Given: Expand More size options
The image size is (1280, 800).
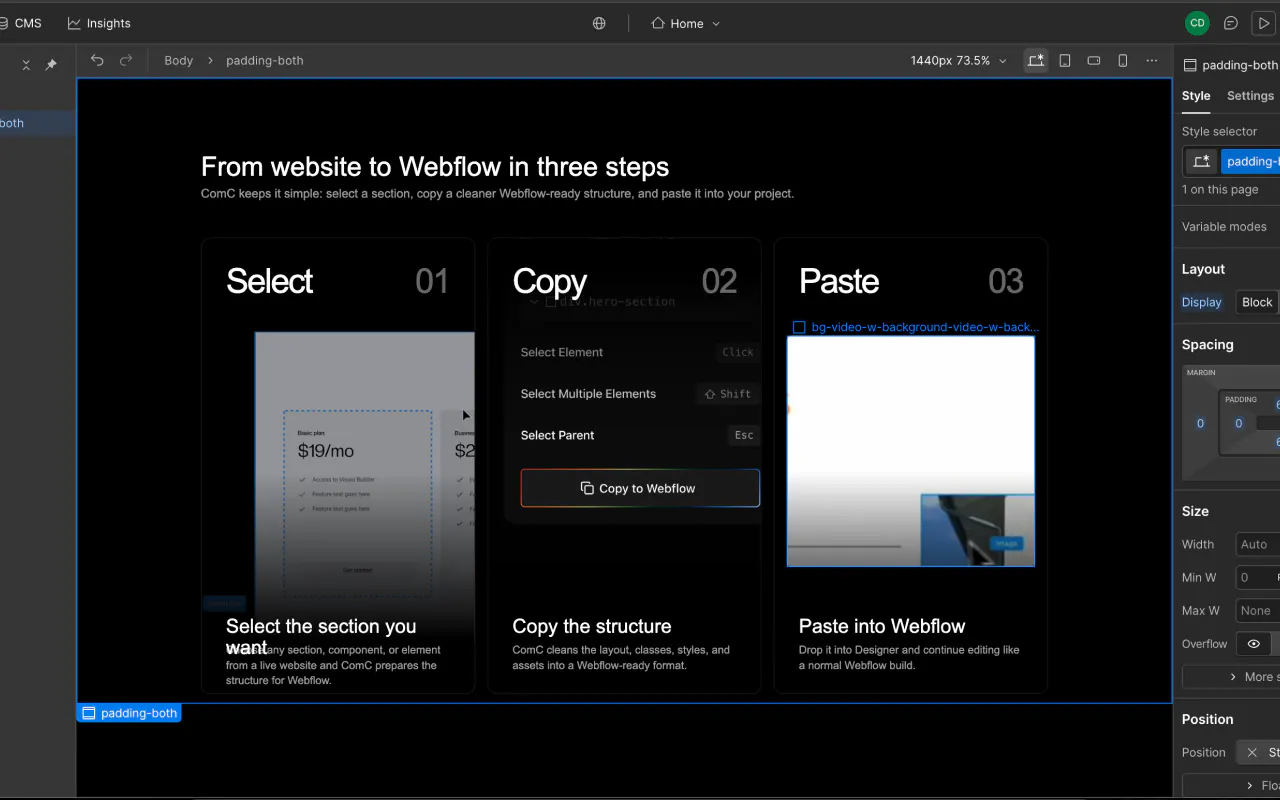Looking at the screenshot, I should [x=1231, y=677].
